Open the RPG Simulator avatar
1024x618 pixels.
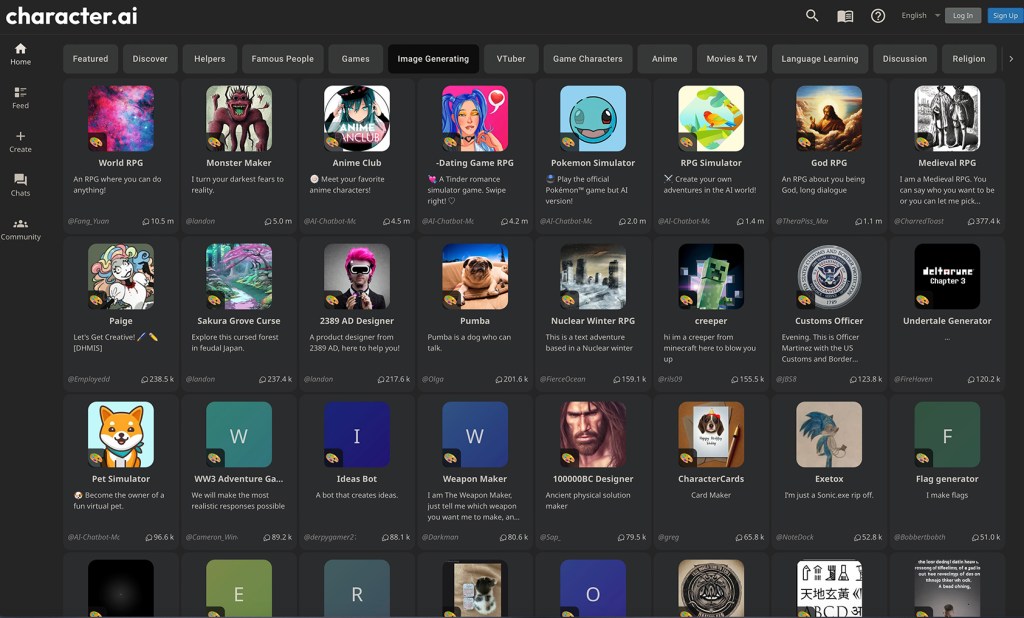coord(711,118)
